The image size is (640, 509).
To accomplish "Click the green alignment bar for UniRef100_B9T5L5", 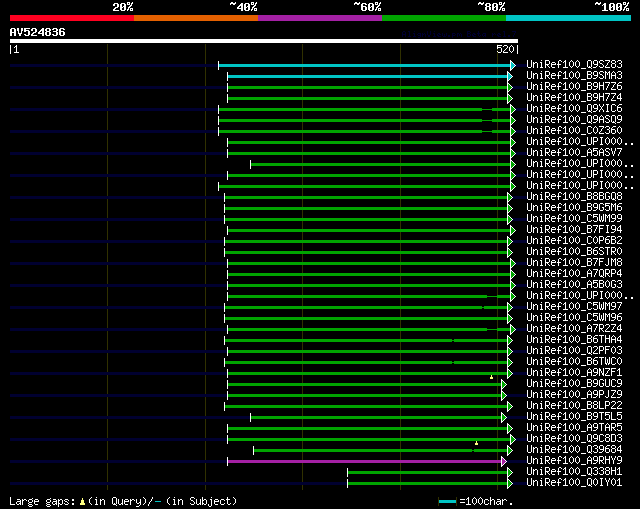I will click(x=376, y=418).
